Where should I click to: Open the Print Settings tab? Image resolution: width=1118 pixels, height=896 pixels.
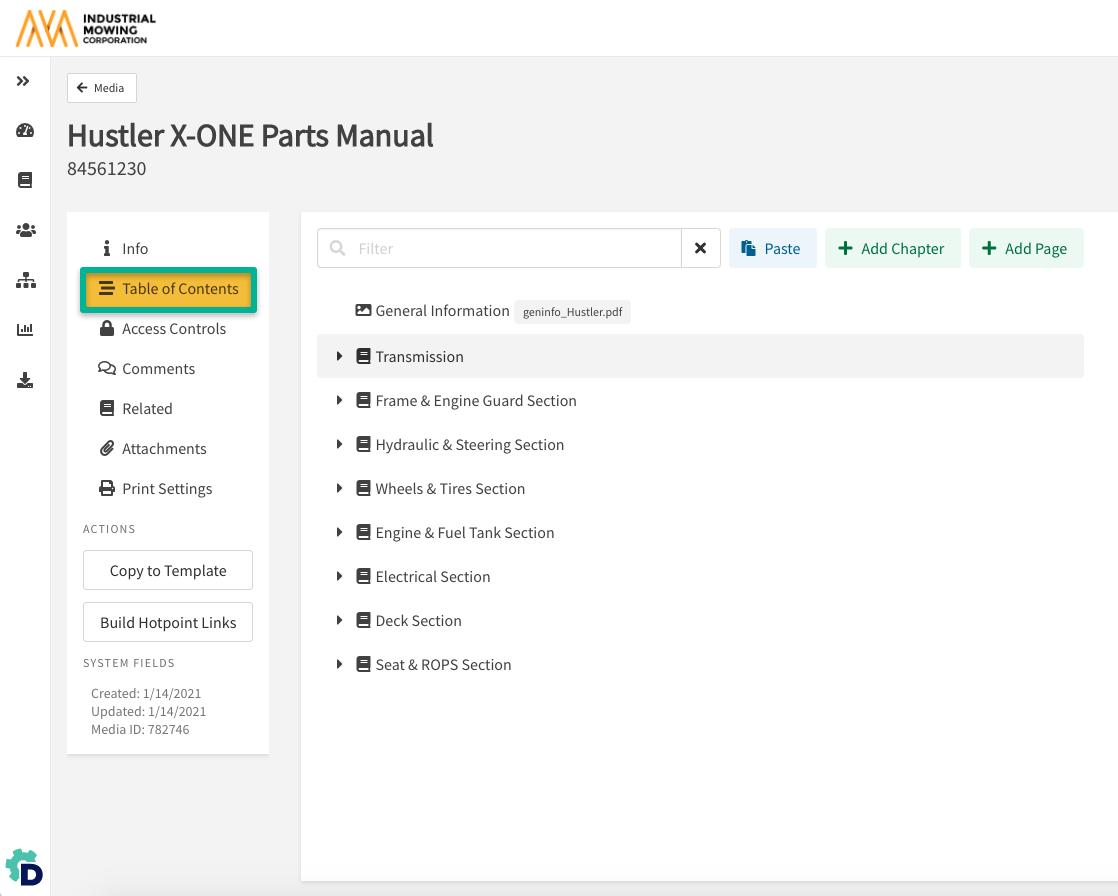point(166,489)
